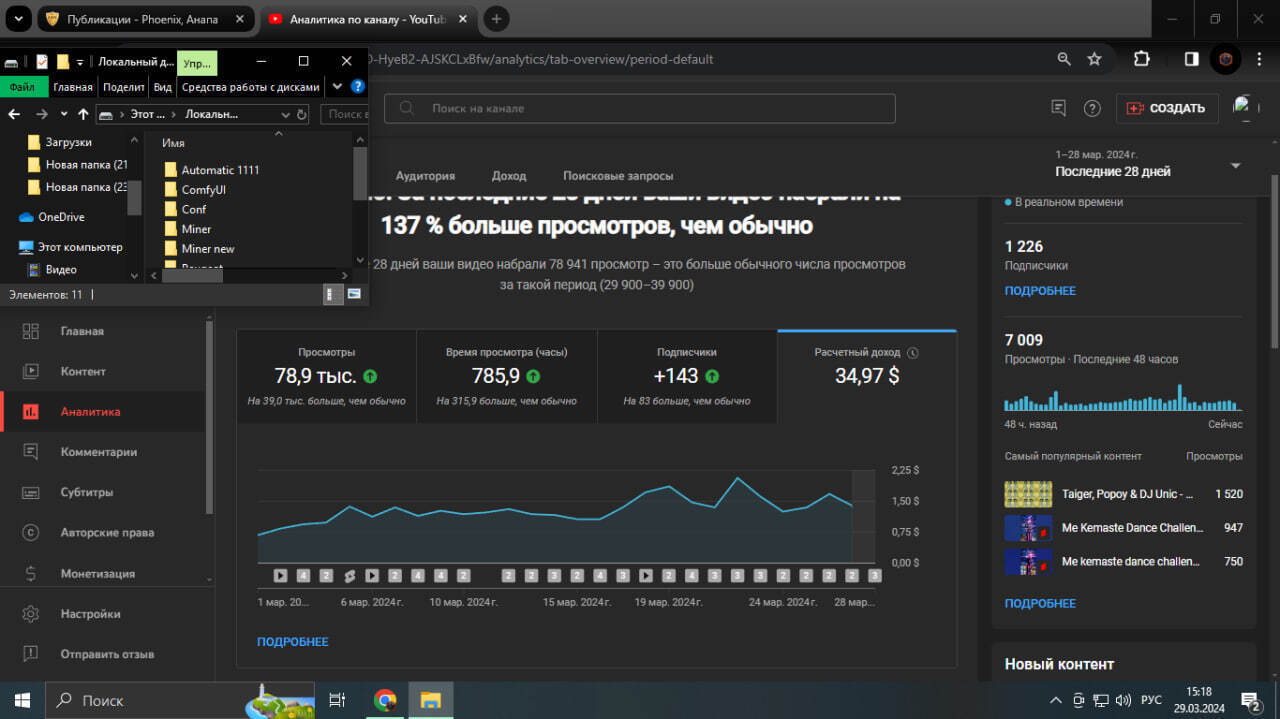This screenshot has height=719, width=1280.
Task: Open Chrome extensions puzzle icon
Action: [x=1142, y=59]
